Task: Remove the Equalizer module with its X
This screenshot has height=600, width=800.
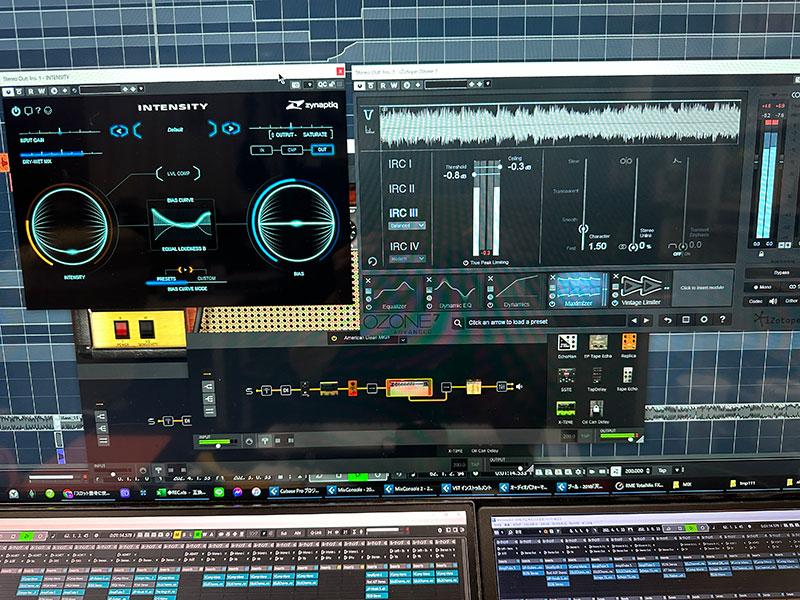Action: pyautogui.click(x=368, y=281)
